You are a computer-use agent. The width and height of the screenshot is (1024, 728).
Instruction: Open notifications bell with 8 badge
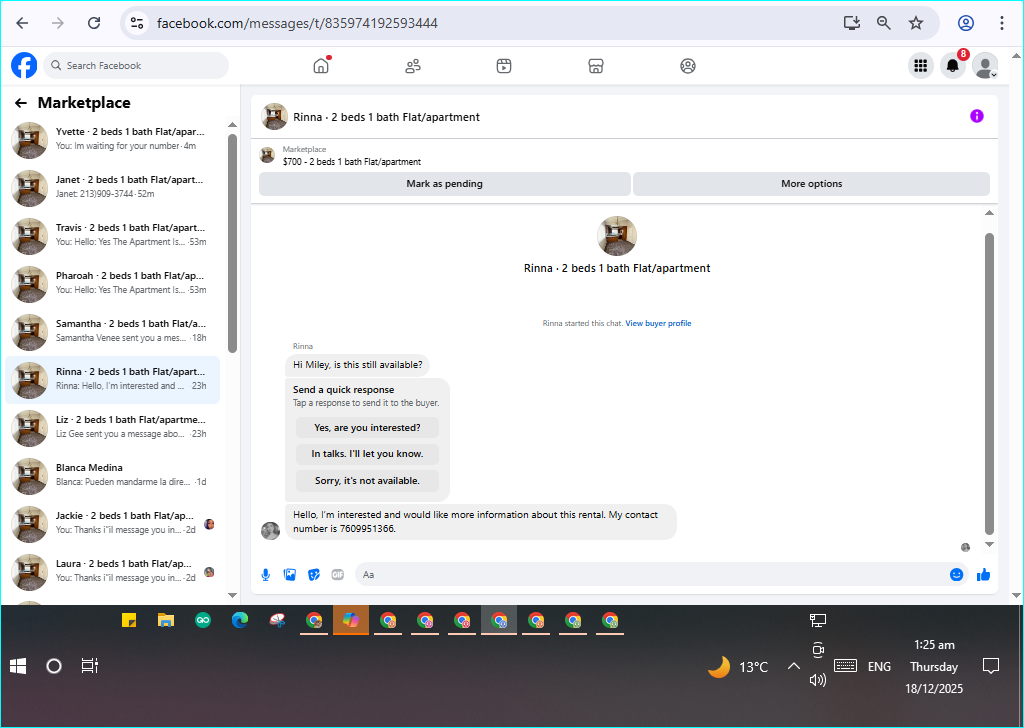point(953,65)
